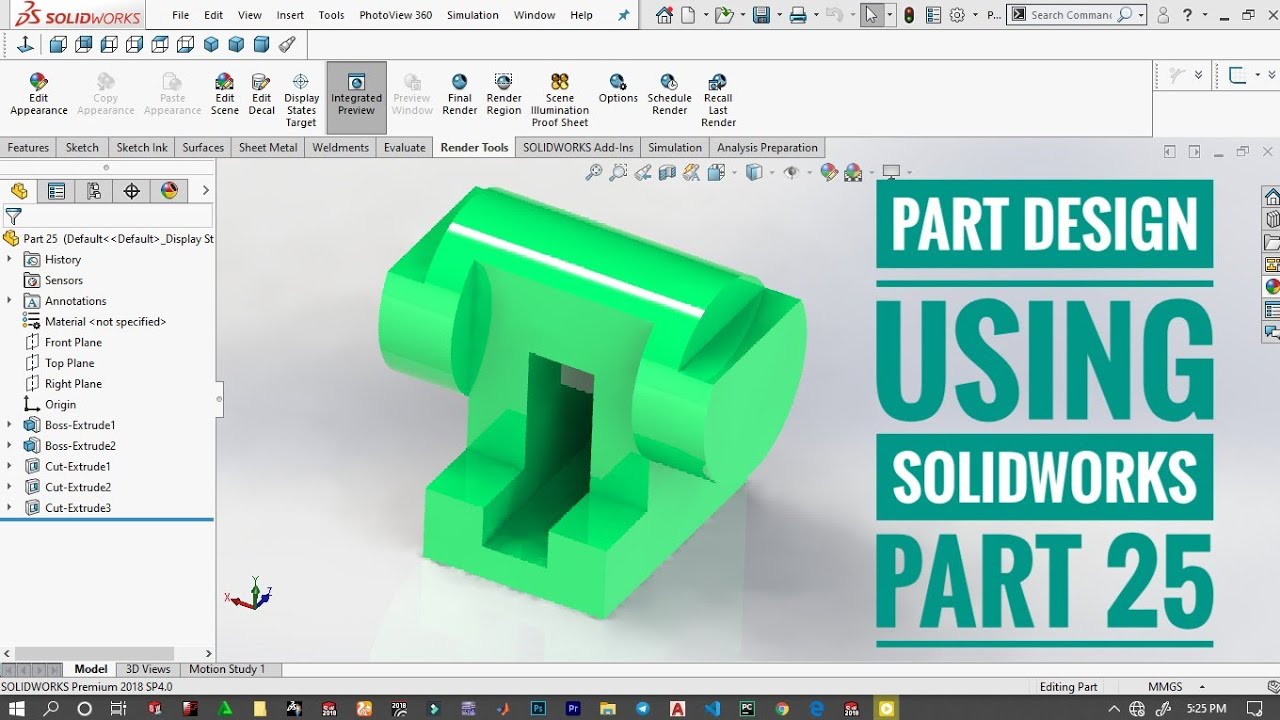Open PhotoView 360 Options
The height and width of the screenshot is (720, 1280).
[x=618, y=89]
